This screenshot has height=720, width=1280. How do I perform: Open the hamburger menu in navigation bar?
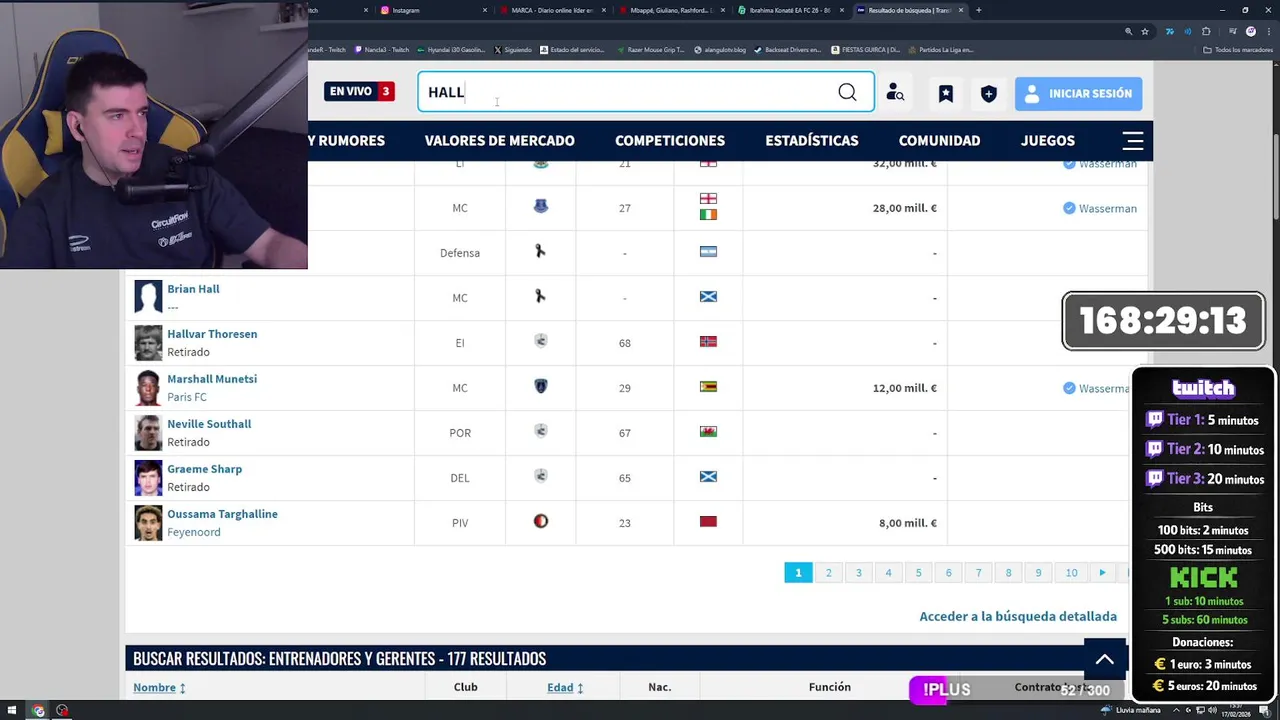point(1133,140)
